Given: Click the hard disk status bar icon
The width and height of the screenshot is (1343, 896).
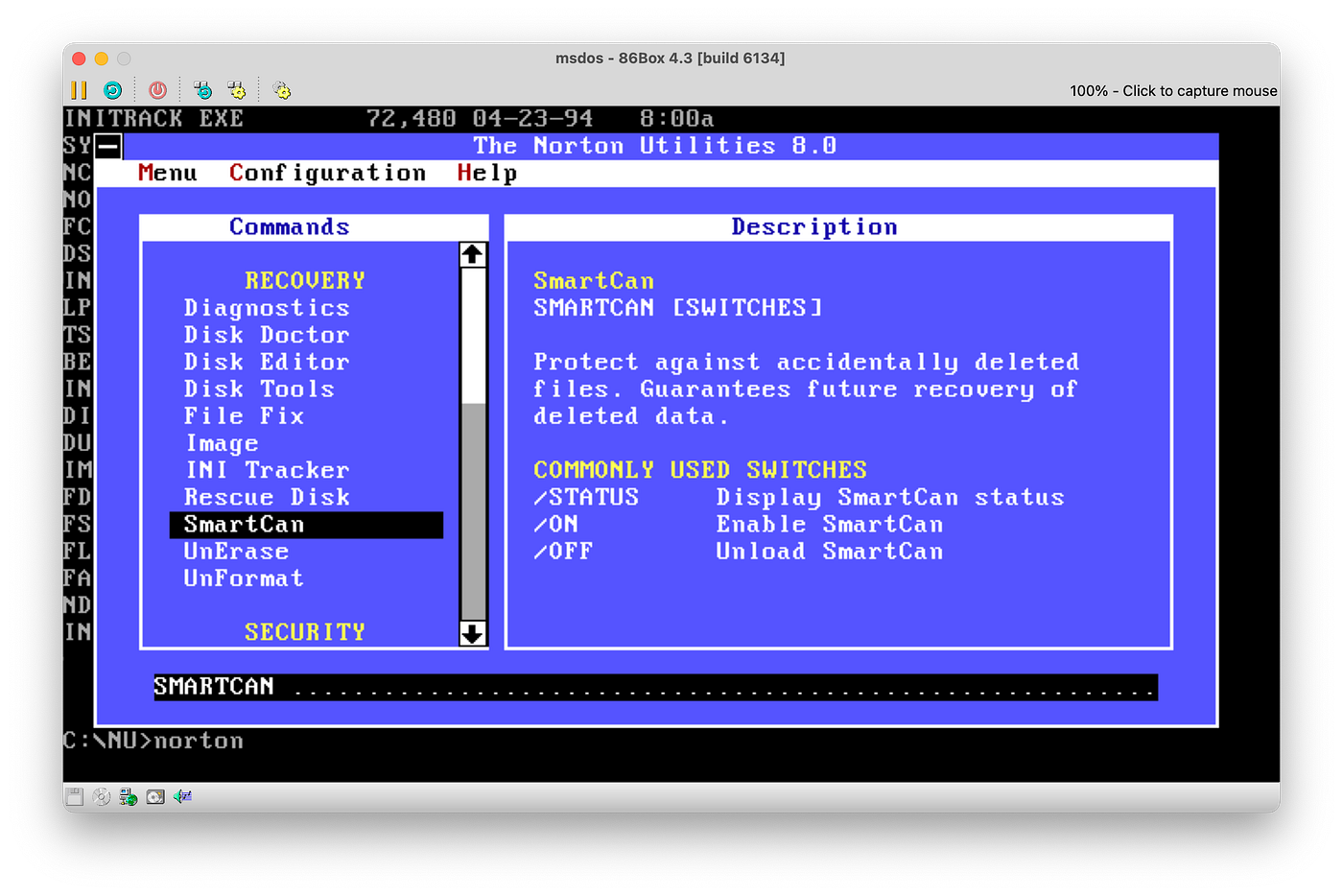Looking at the screenshot, I should [155, 796].
